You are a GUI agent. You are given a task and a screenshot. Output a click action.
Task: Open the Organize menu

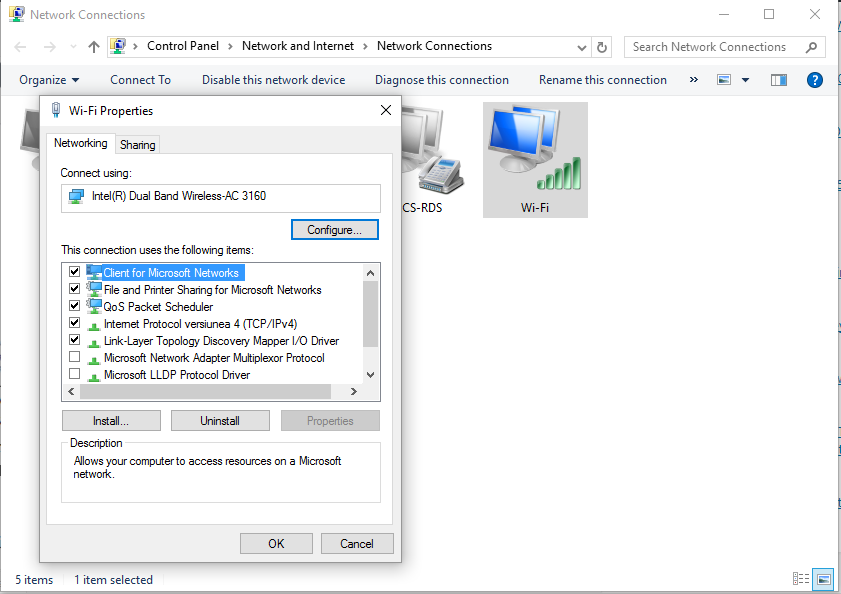pyautogui.click(x=49, y=80)
